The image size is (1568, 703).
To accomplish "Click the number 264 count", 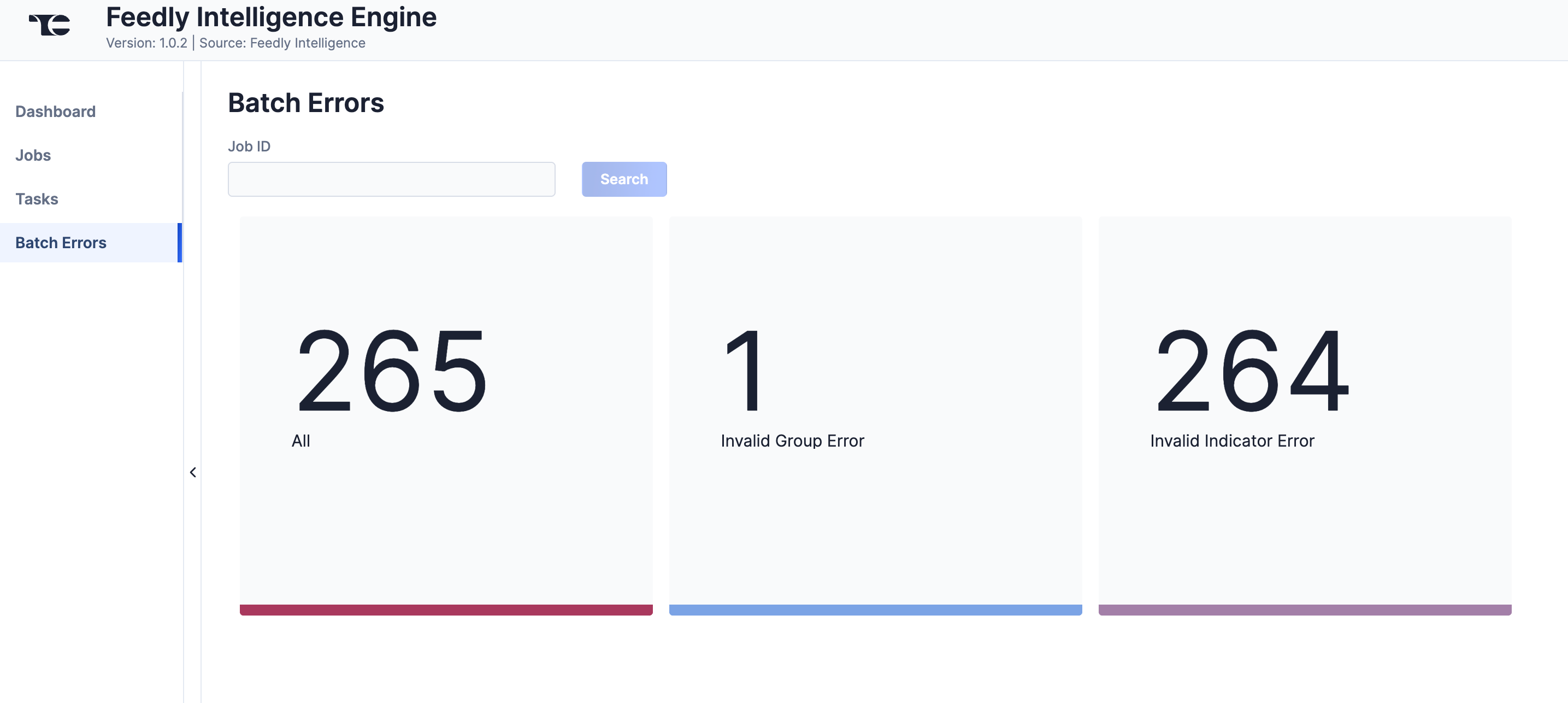I will [1252, 371].
